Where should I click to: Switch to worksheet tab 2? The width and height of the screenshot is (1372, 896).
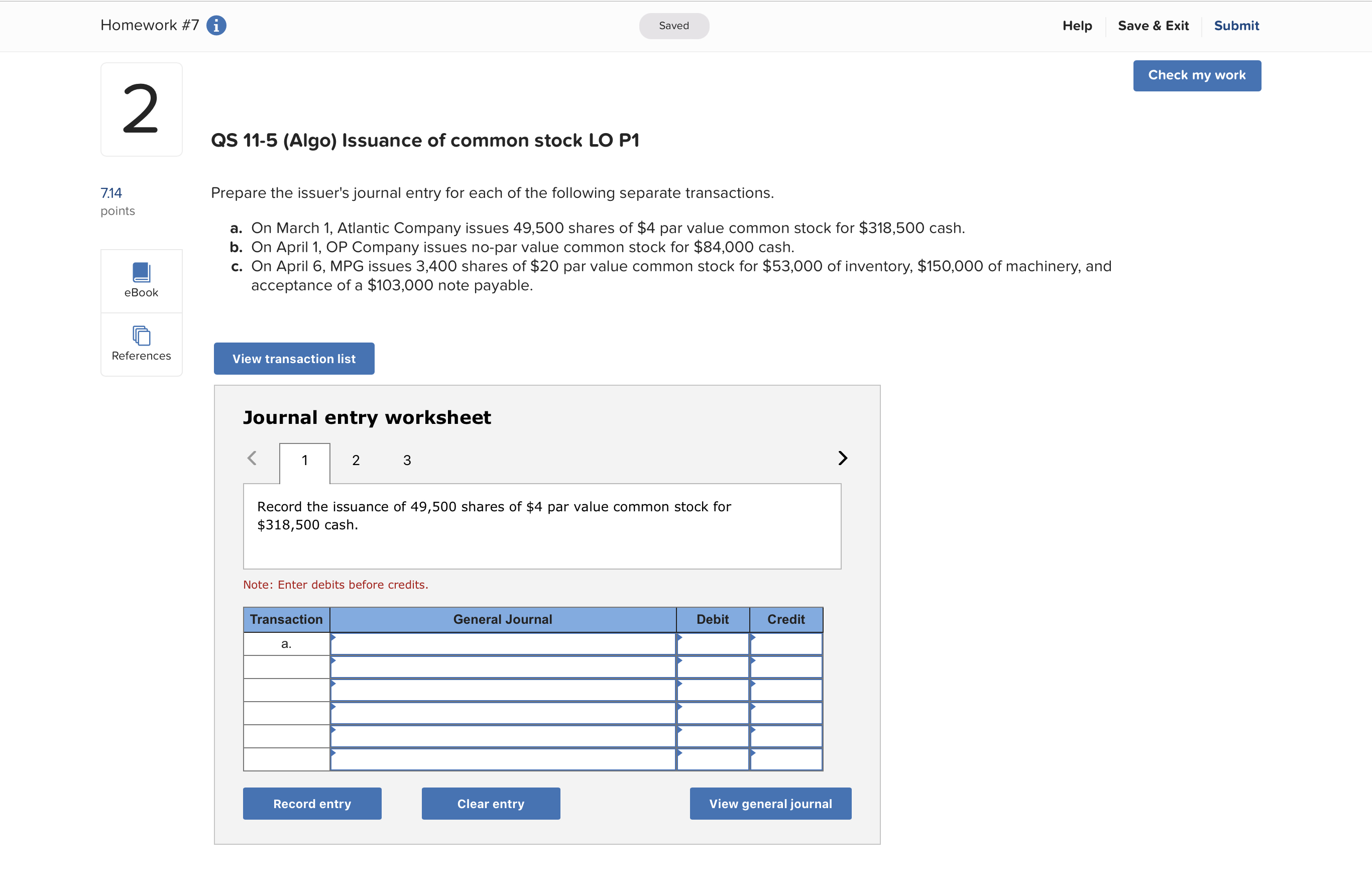point(356,460)
